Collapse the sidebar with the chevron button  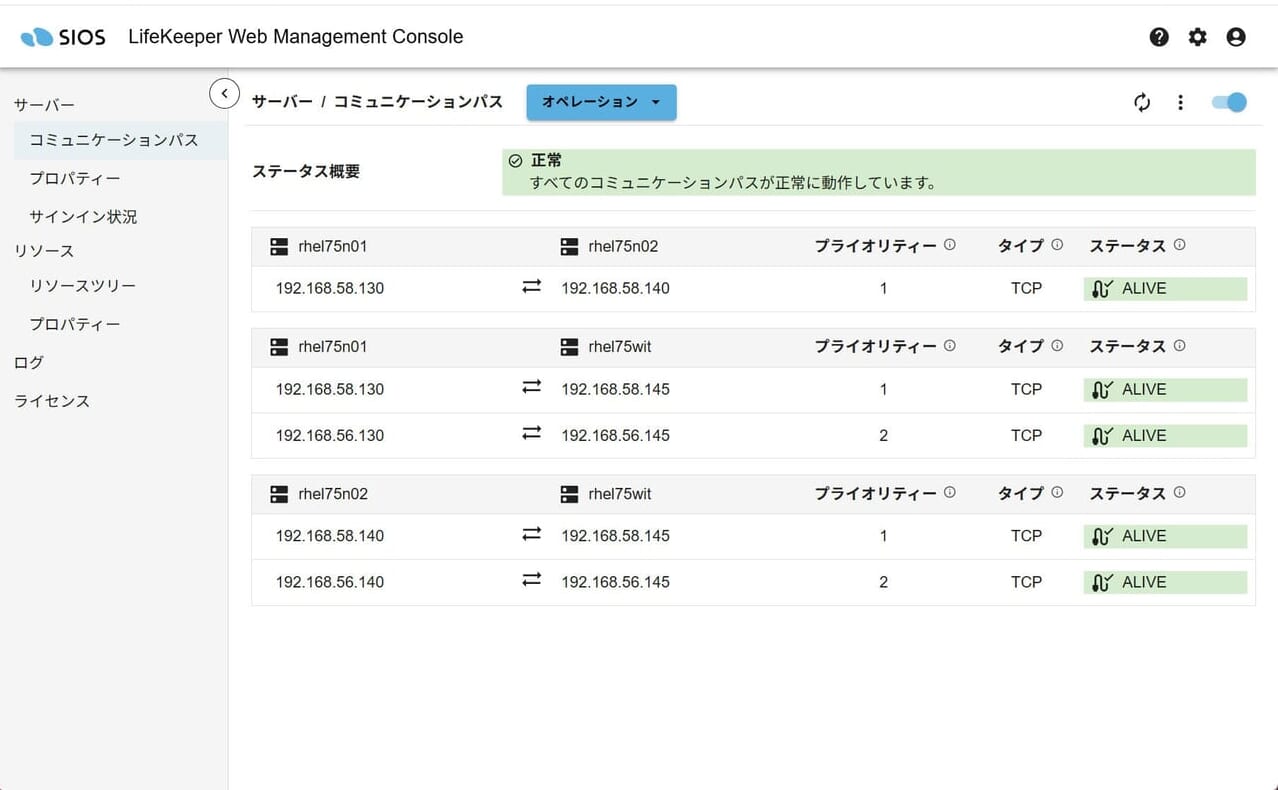pyautogui.click(x=224, y=93)
